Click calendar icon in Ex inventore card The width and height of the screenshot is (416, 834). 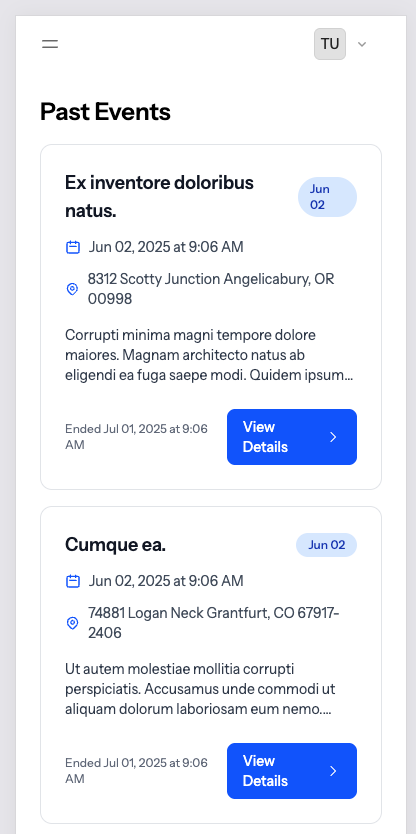(72, 247)
